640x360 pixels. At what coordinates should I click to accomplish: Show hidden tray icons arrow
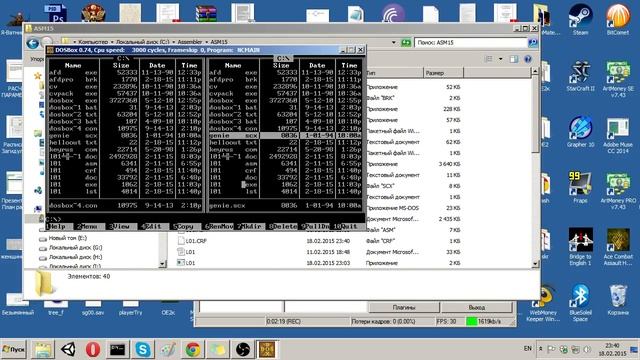[541, 349]
